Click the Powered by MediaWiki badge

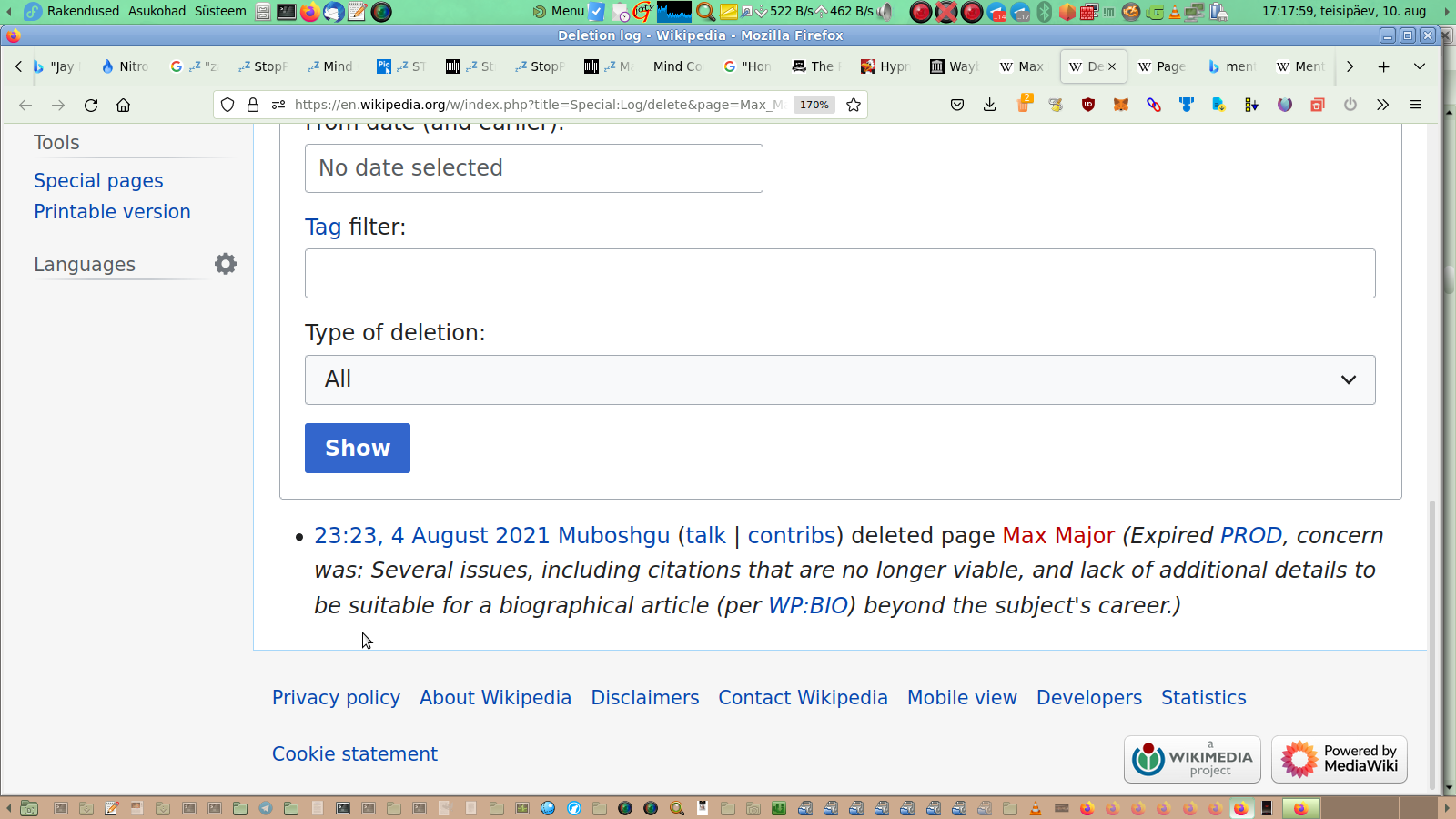[x=1340, y=759]
